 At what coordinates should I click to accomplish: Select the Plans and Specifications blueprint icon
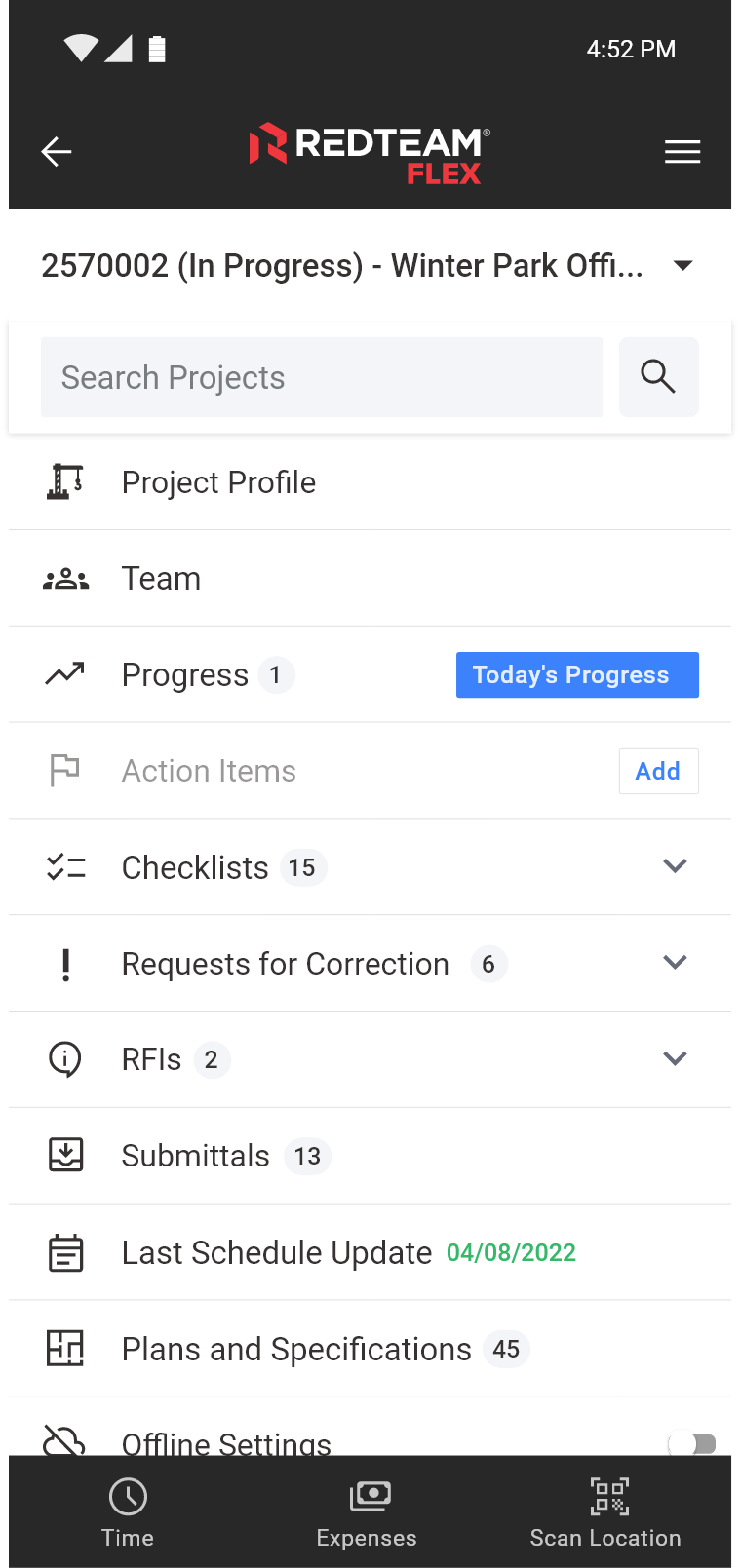click(65, 1349)
